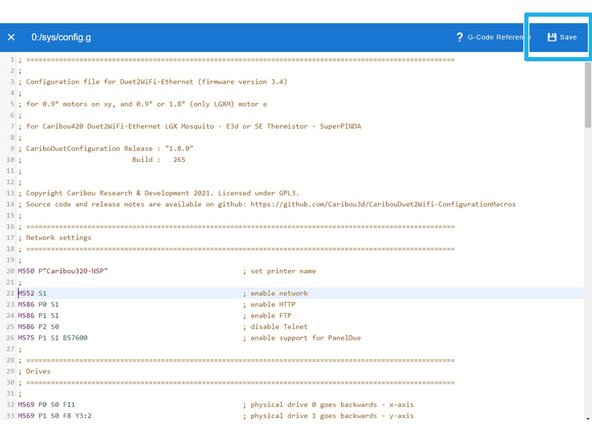Click the Save button

click(x=561, y=37)
